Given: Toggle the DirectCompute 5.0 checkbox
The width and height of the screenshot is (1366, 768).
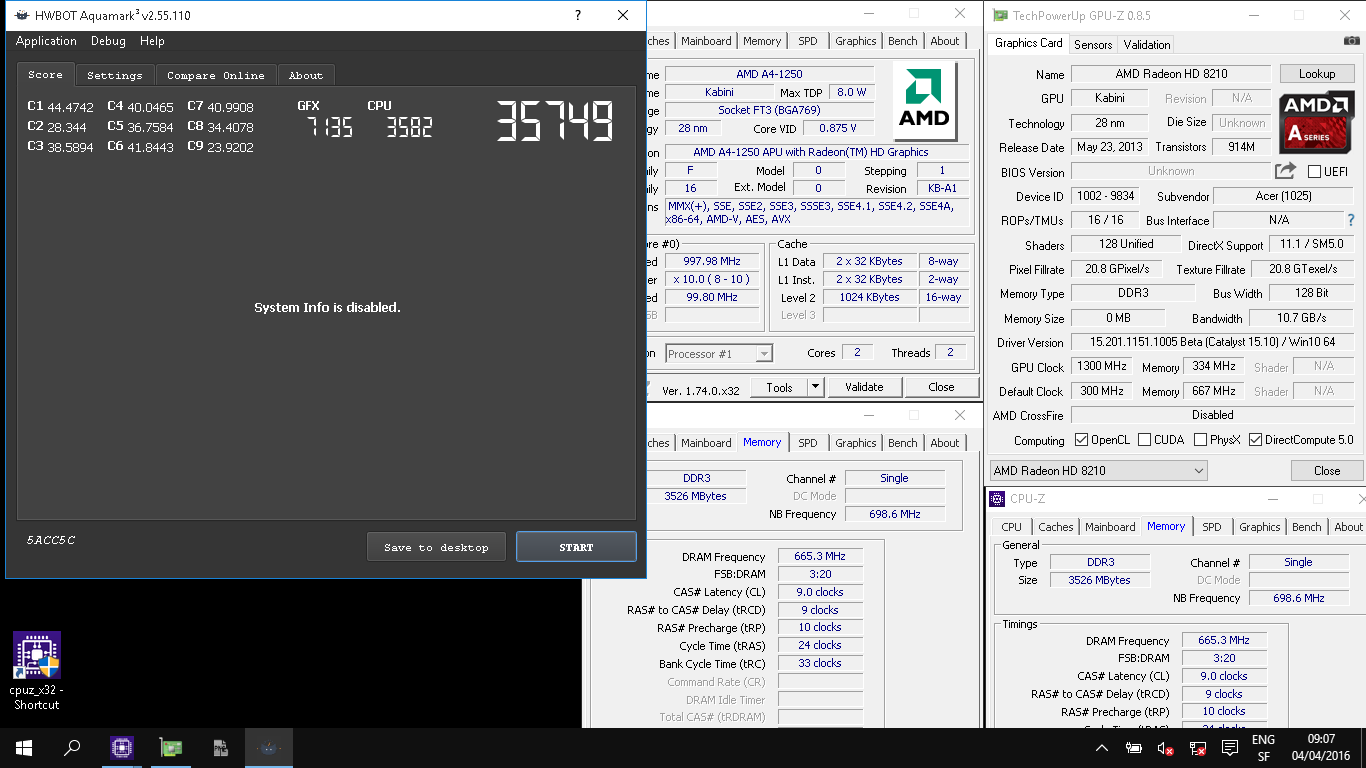Looking at the screenshot, I should click(1256, 440).
